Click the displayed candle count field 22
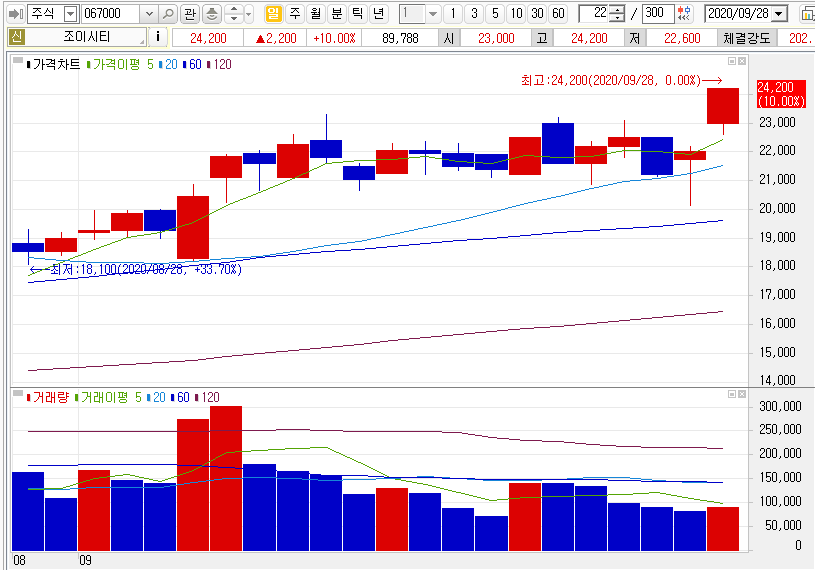 click(x=594, y=14)
